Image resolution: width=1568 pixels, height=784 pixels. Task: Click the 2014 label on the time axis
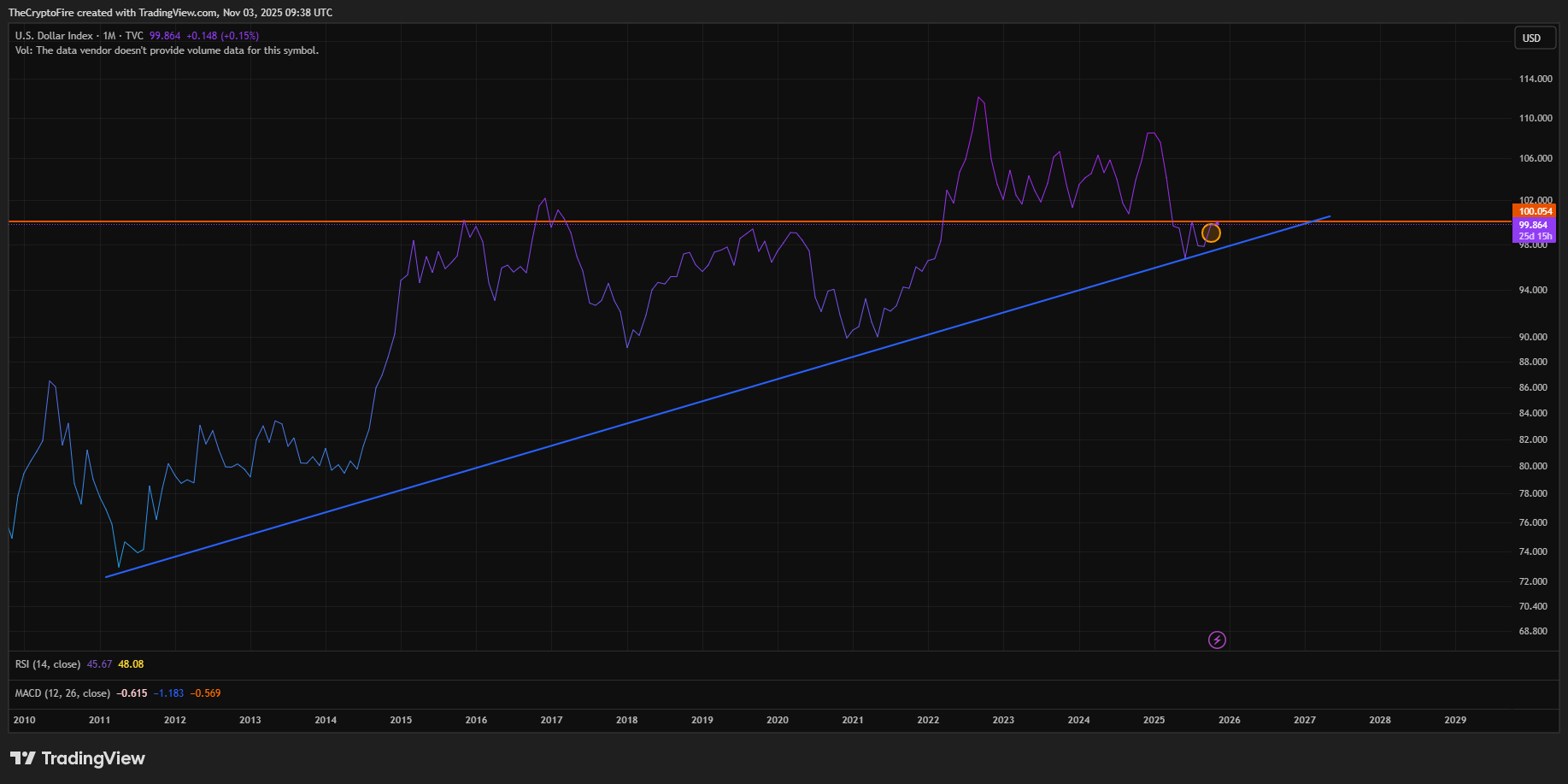[326, 720]
